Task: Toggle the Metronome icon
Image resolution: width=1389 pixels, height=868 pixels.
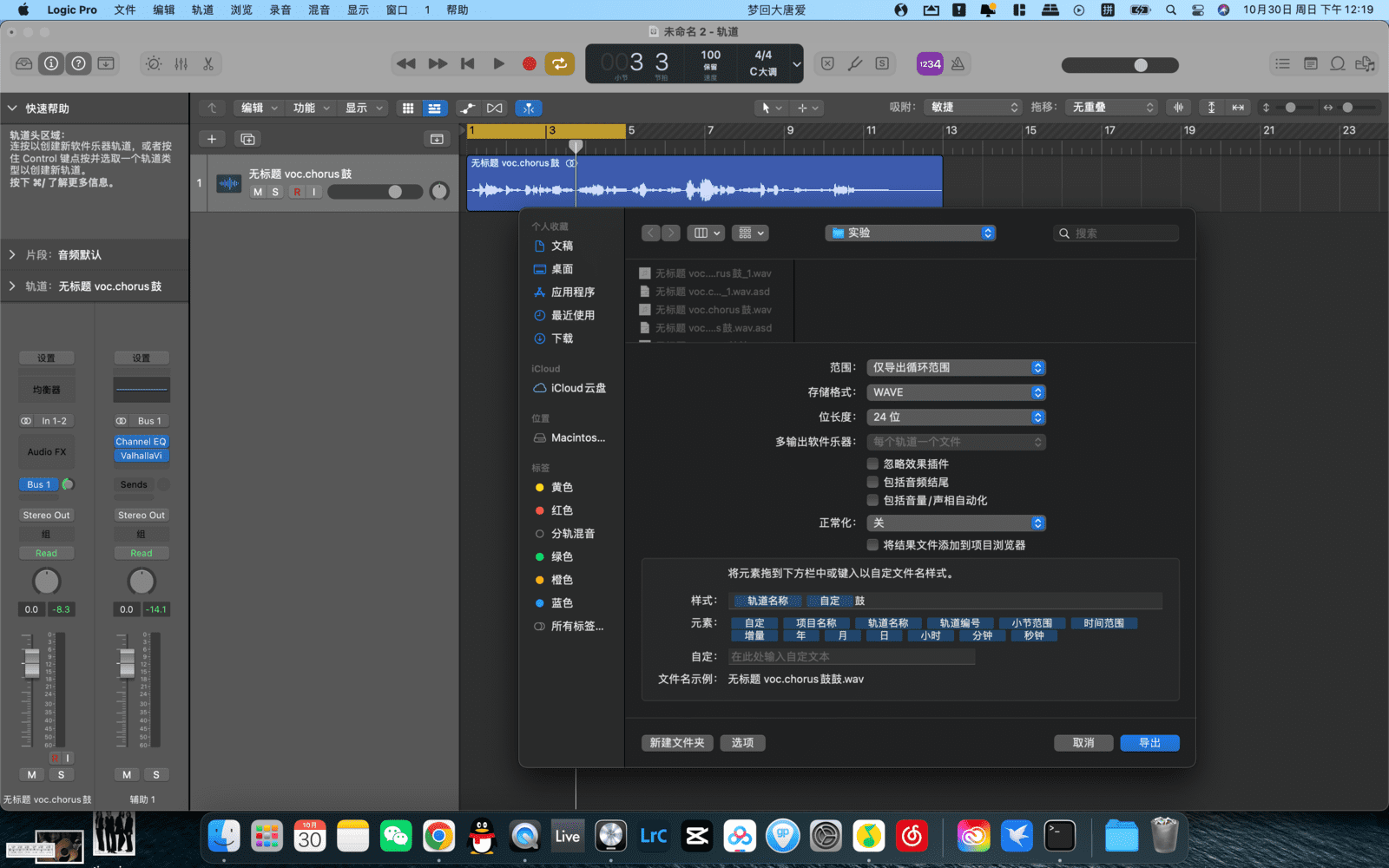Action: 958,63
